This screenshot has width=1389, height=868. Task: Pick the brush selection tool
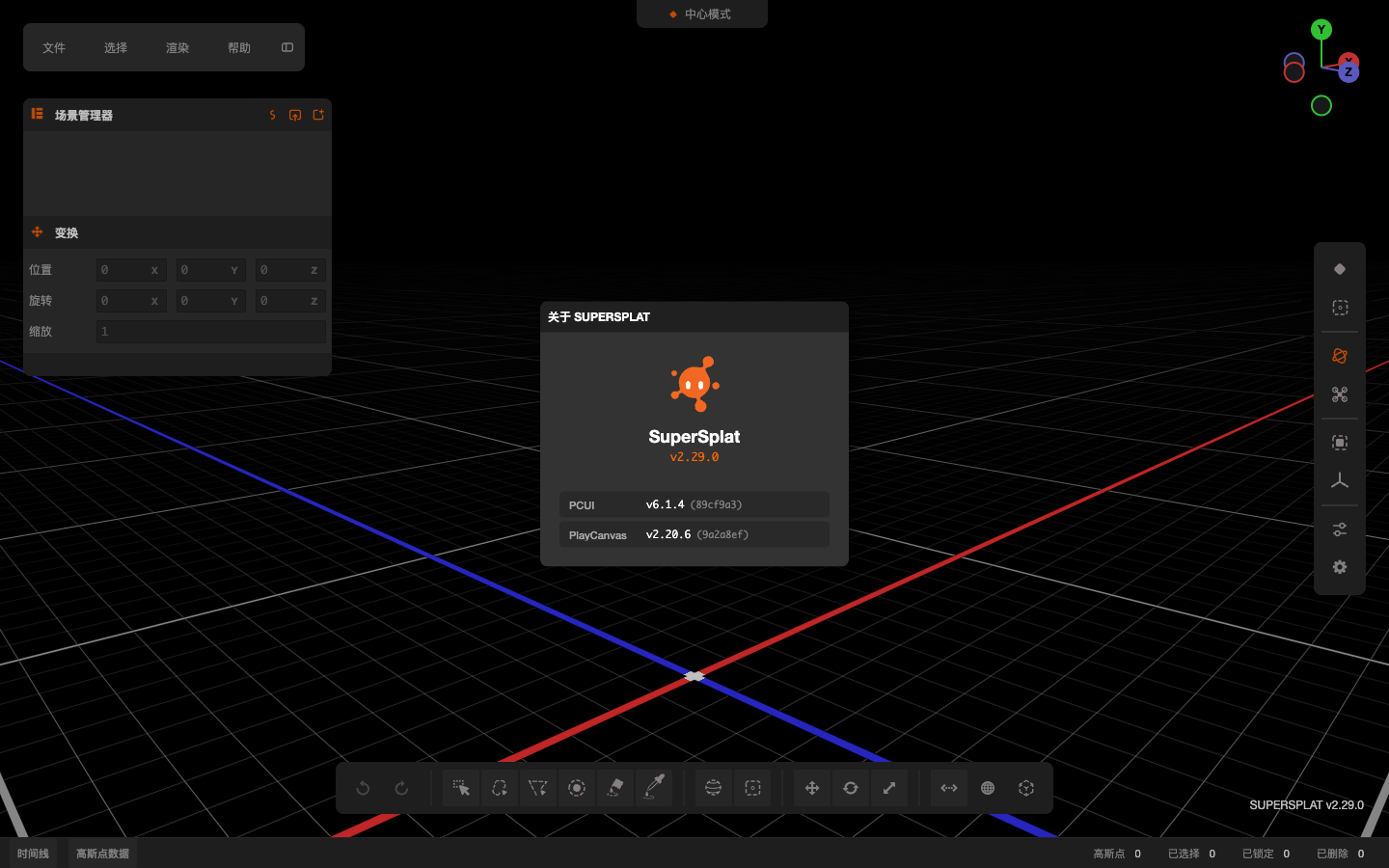point(577,788)
